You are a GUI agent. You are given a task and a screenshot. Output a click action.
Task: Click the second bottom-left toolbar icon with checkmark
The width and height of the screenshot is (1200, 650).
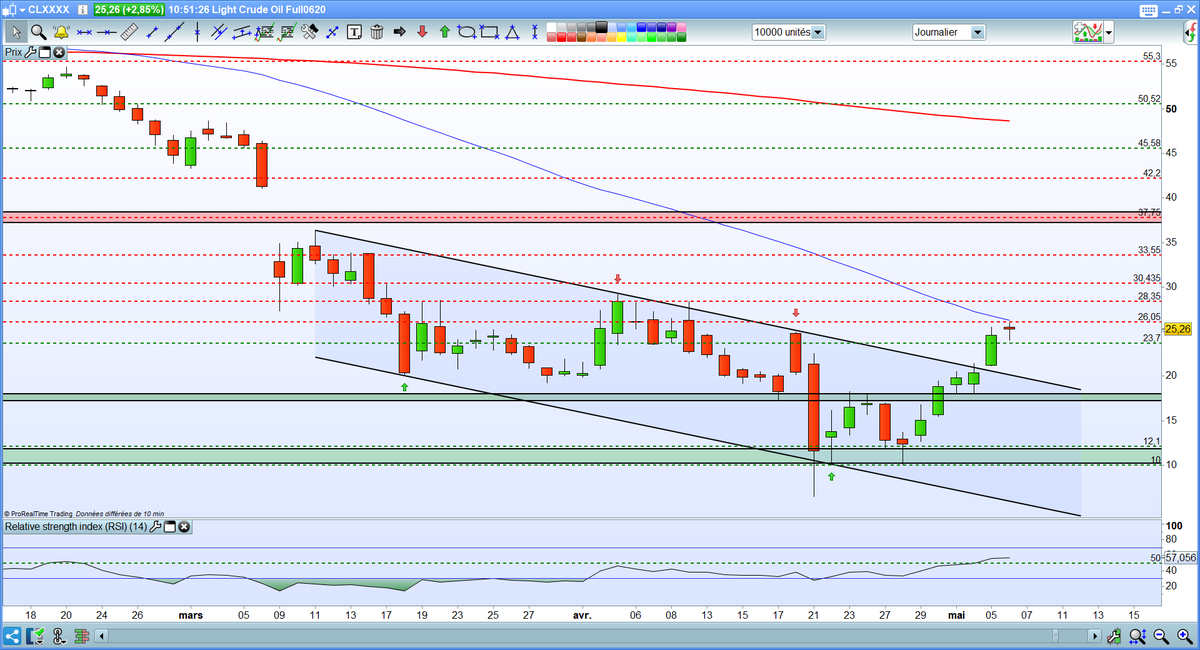(x=34, y=636)
